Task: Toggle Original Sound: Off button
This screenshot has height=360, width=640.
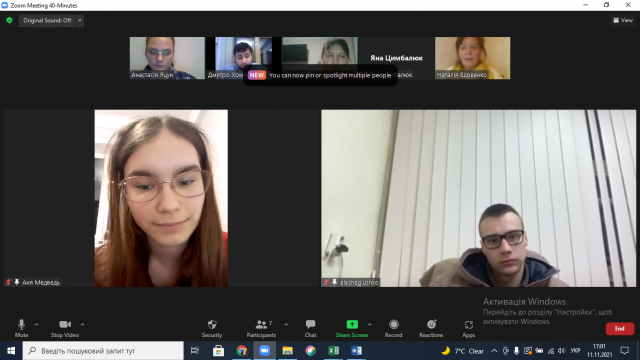Action: (x=47, y=20)
